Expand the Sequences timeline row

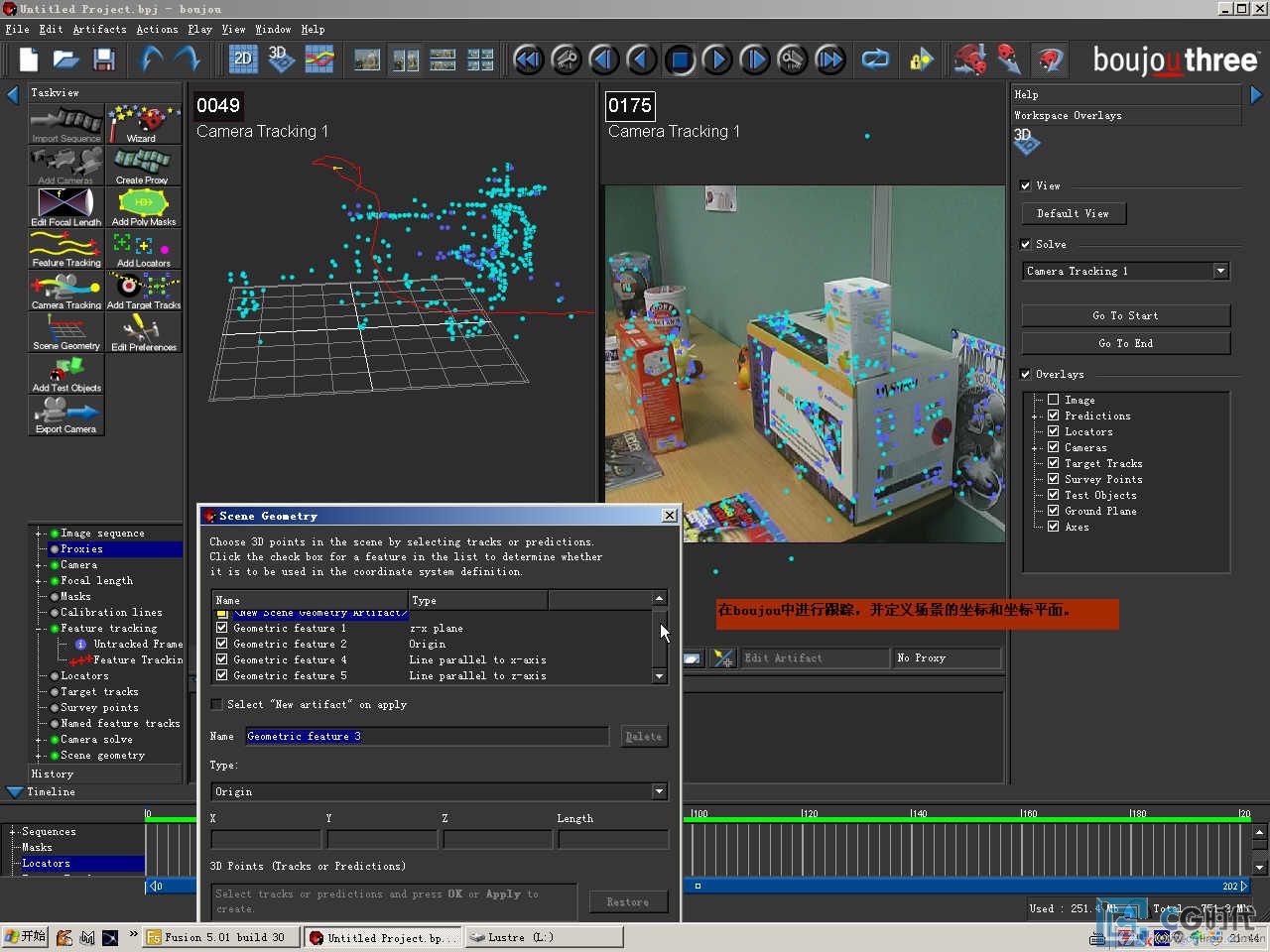pyautogui.click(x=13, y=832)
